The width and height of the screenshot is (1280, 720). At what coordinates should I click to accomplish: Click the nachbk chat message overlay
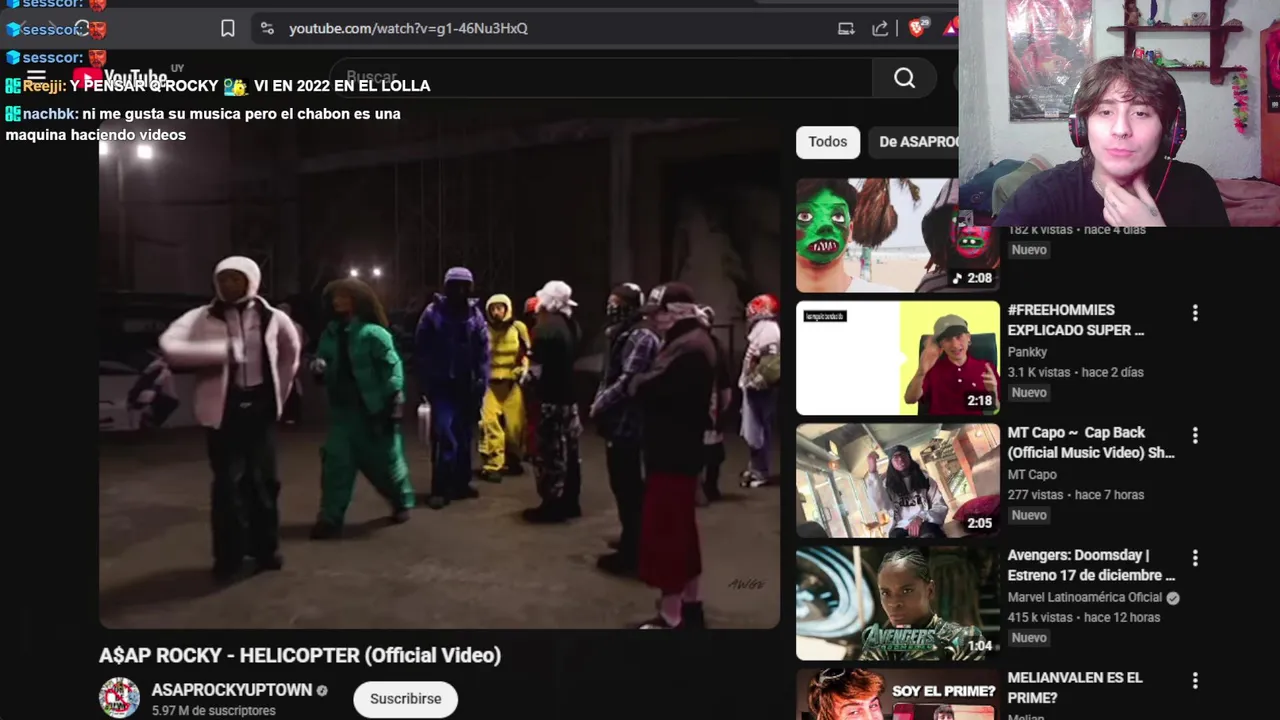click(203, 124)
